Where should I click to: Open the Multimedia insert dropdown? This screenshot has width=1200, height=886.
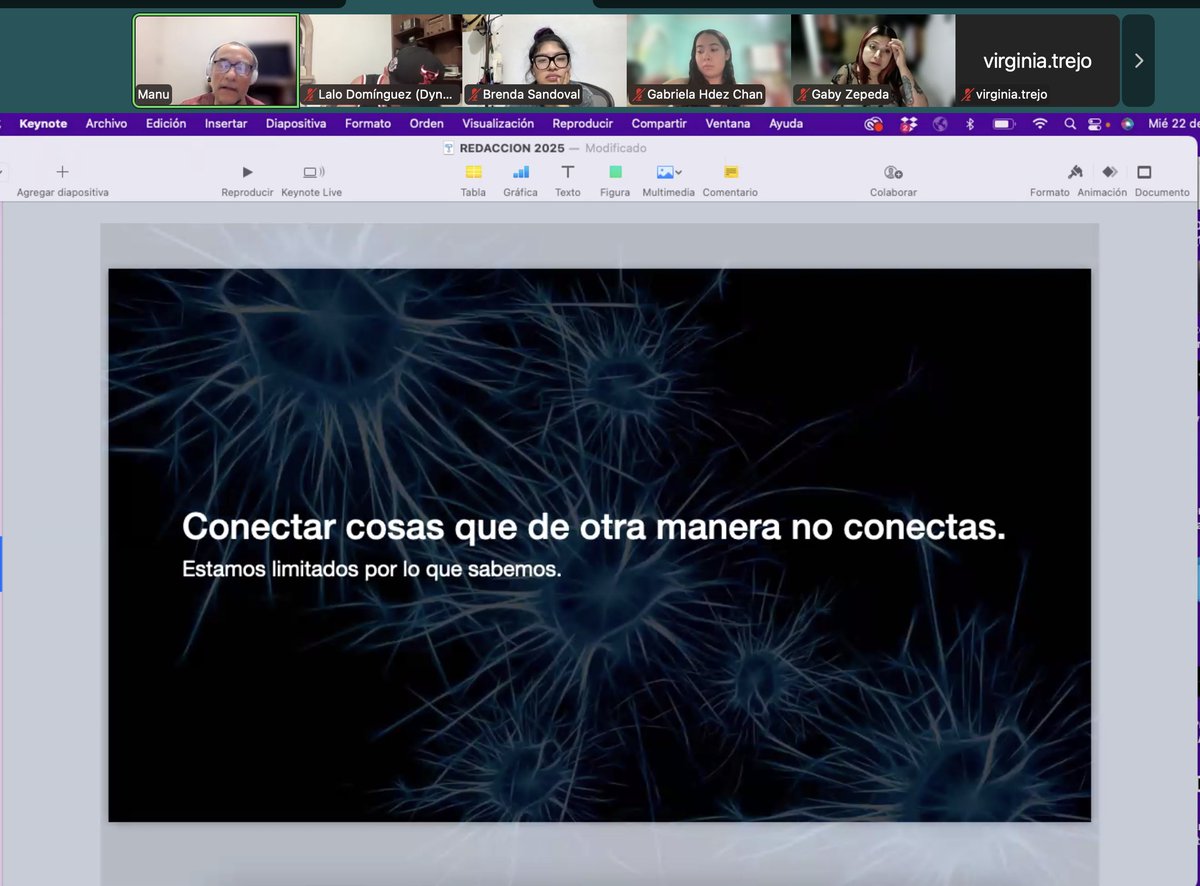tap(668, 180)
